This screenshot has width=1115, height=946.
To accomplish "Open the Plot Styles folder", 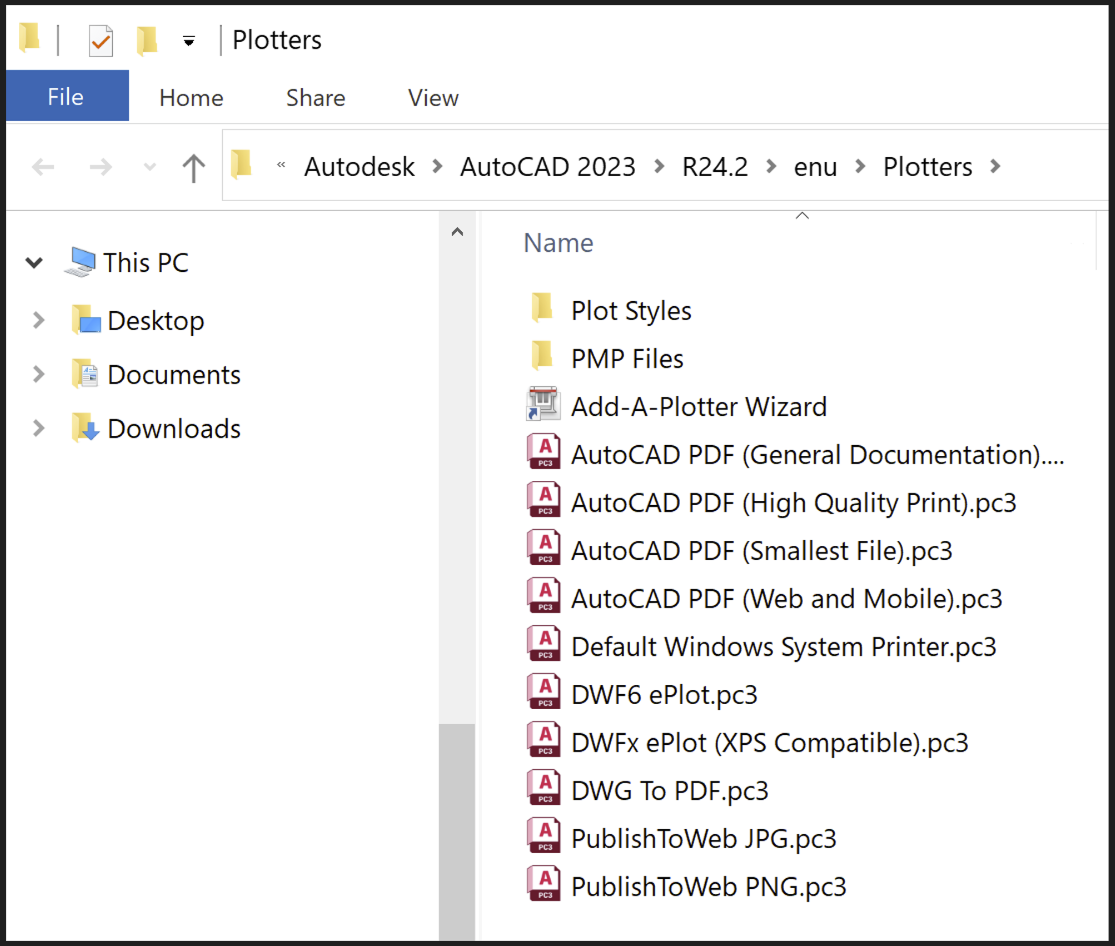I will (630, 310).
